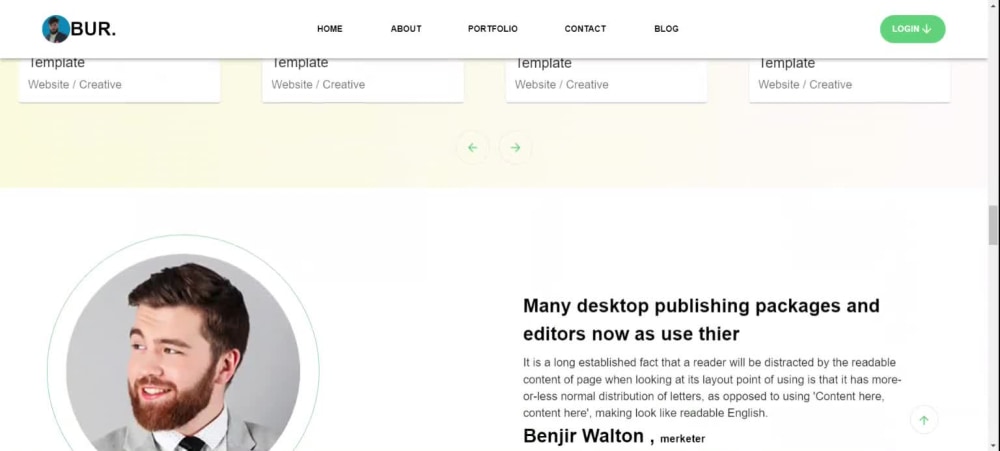Go to the ABOUT page
1000x451 pixels.
click(406, 29)
